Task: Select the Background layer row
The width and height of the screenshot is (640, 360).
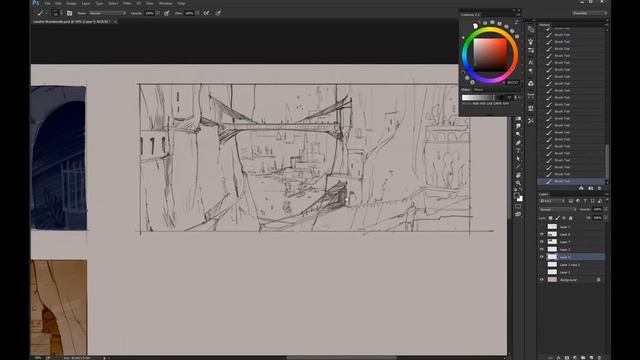Action: (x=572, y=280)
